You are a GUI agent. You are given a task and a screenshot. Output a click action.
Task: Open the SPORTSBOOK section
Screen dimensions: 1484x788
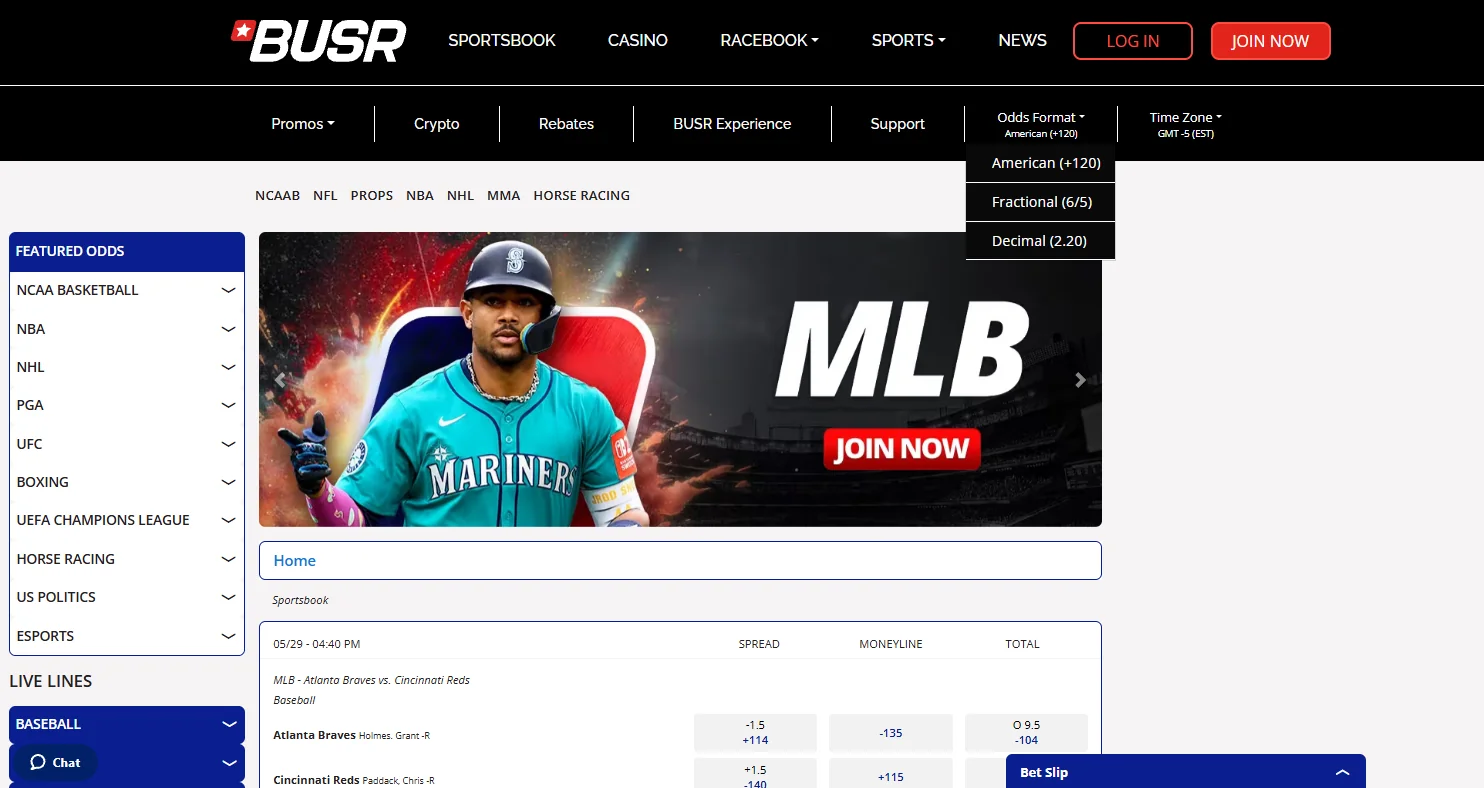tap(502, 41)
